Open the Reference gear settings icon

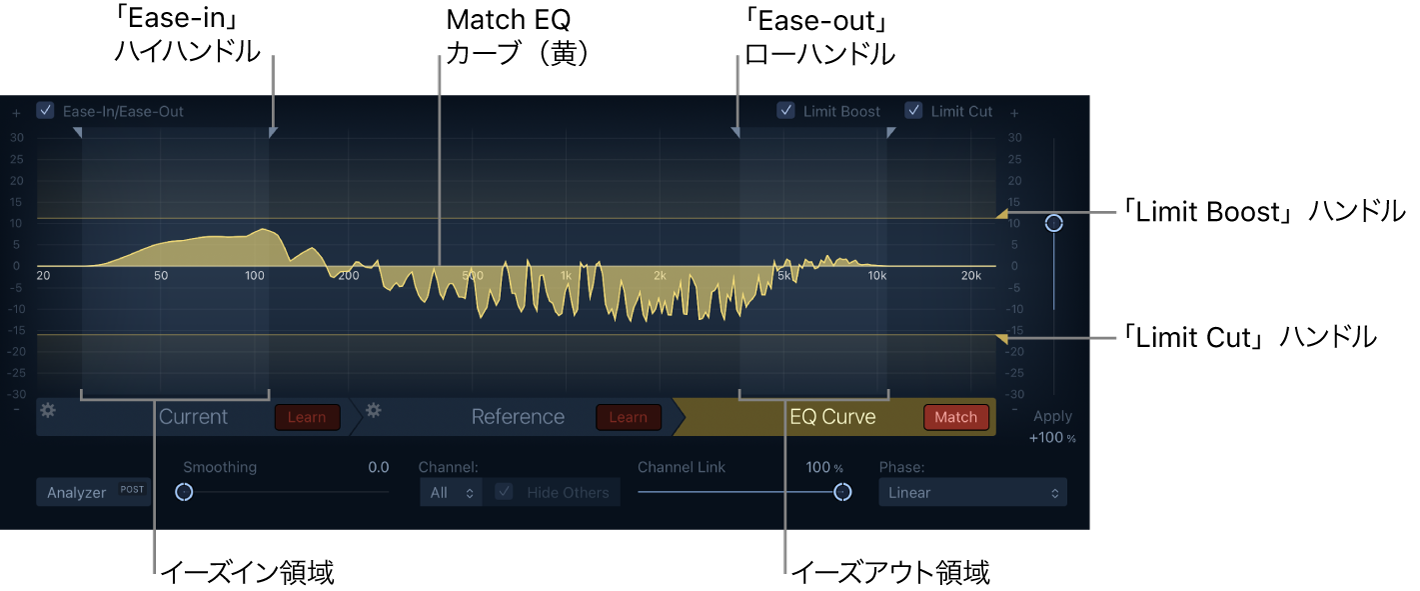pos(373,410)
